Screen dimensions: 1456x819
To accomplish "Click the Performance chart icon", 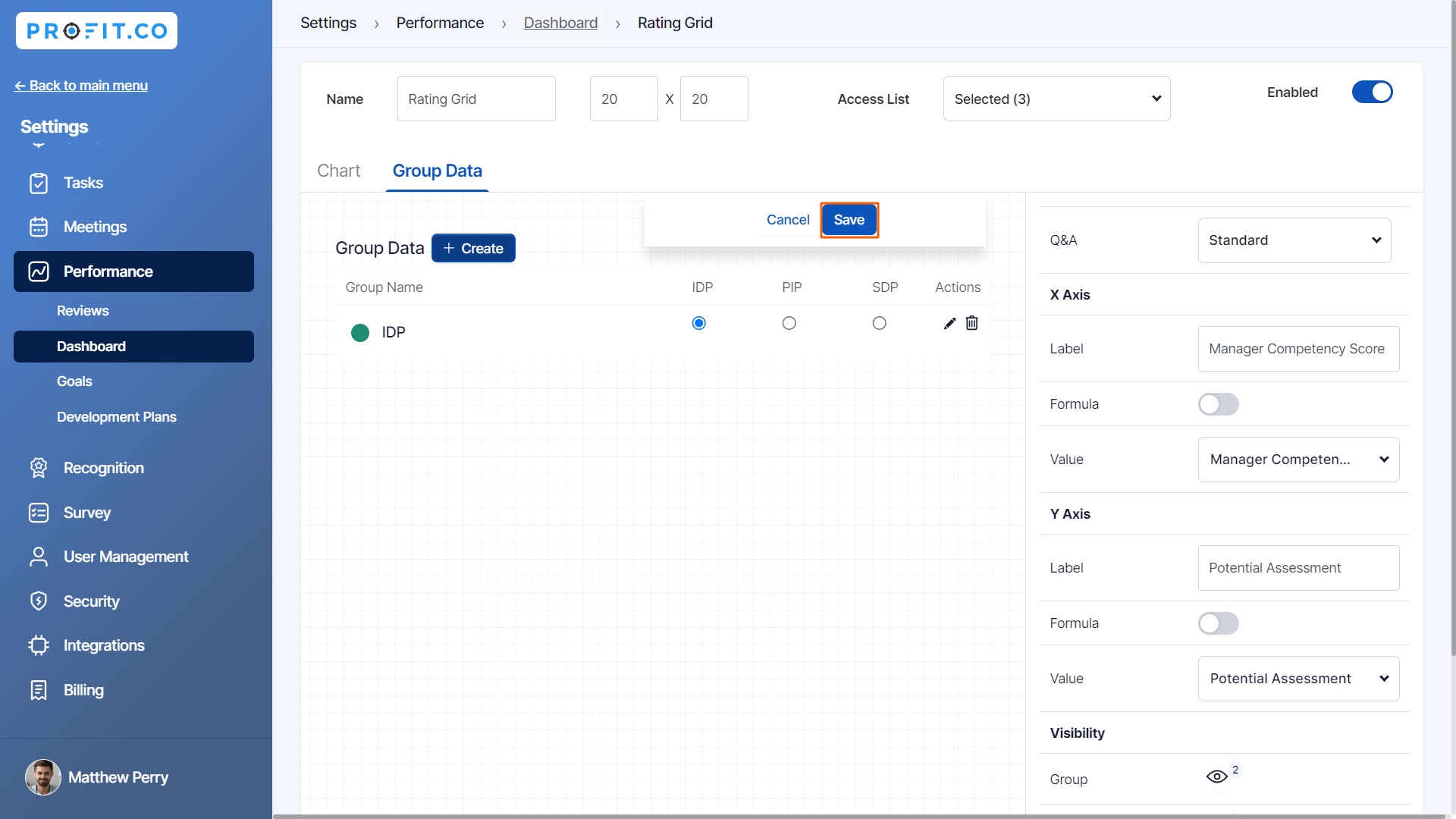I will [39, 271].
